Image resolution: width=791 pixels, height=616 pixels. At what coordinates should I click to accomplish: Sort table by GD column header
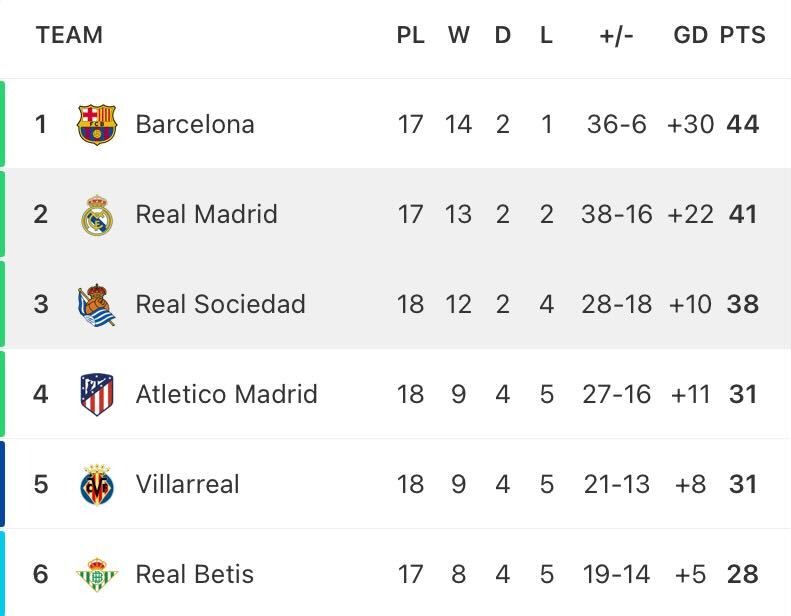click(691, 35)
